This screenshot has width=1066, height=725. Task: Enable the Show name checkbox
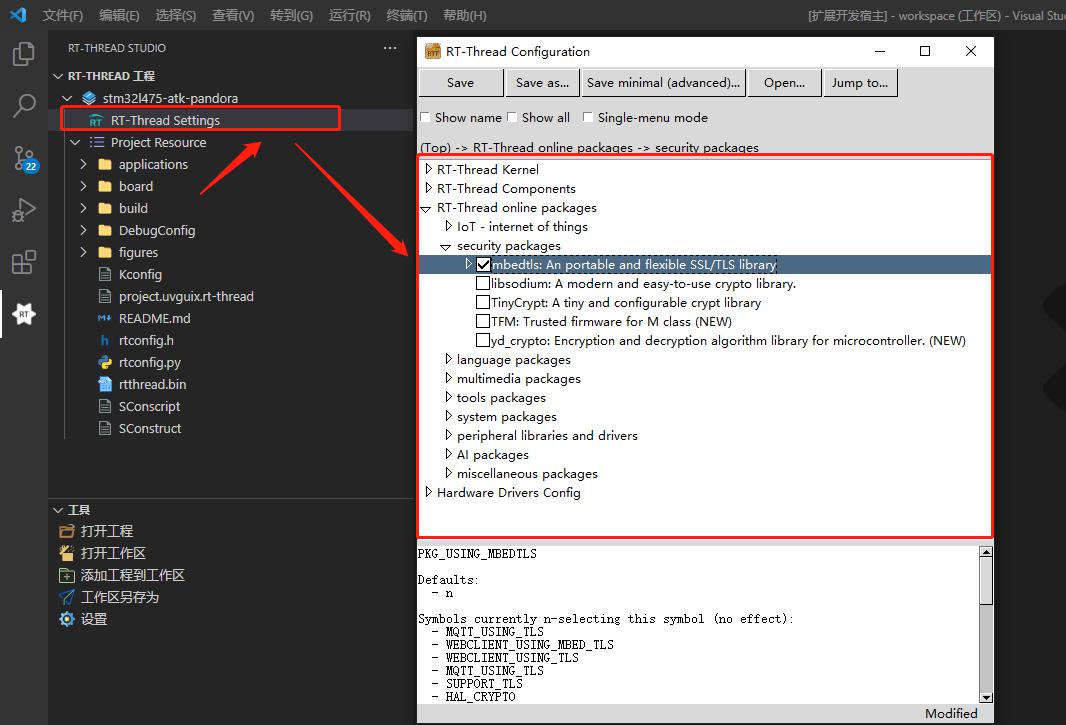[x=425, y=117]
